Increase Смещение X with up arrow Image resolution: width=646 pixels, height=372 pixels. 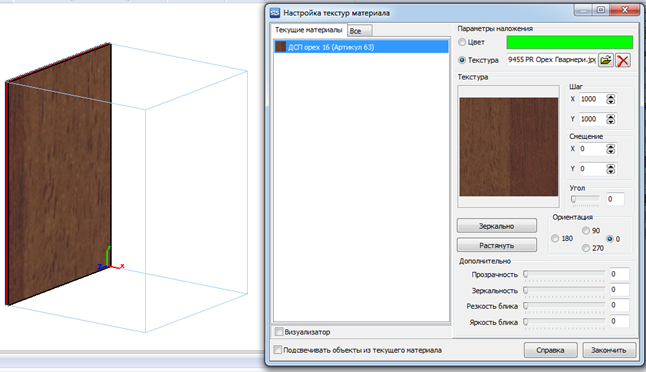coord(611,146)
